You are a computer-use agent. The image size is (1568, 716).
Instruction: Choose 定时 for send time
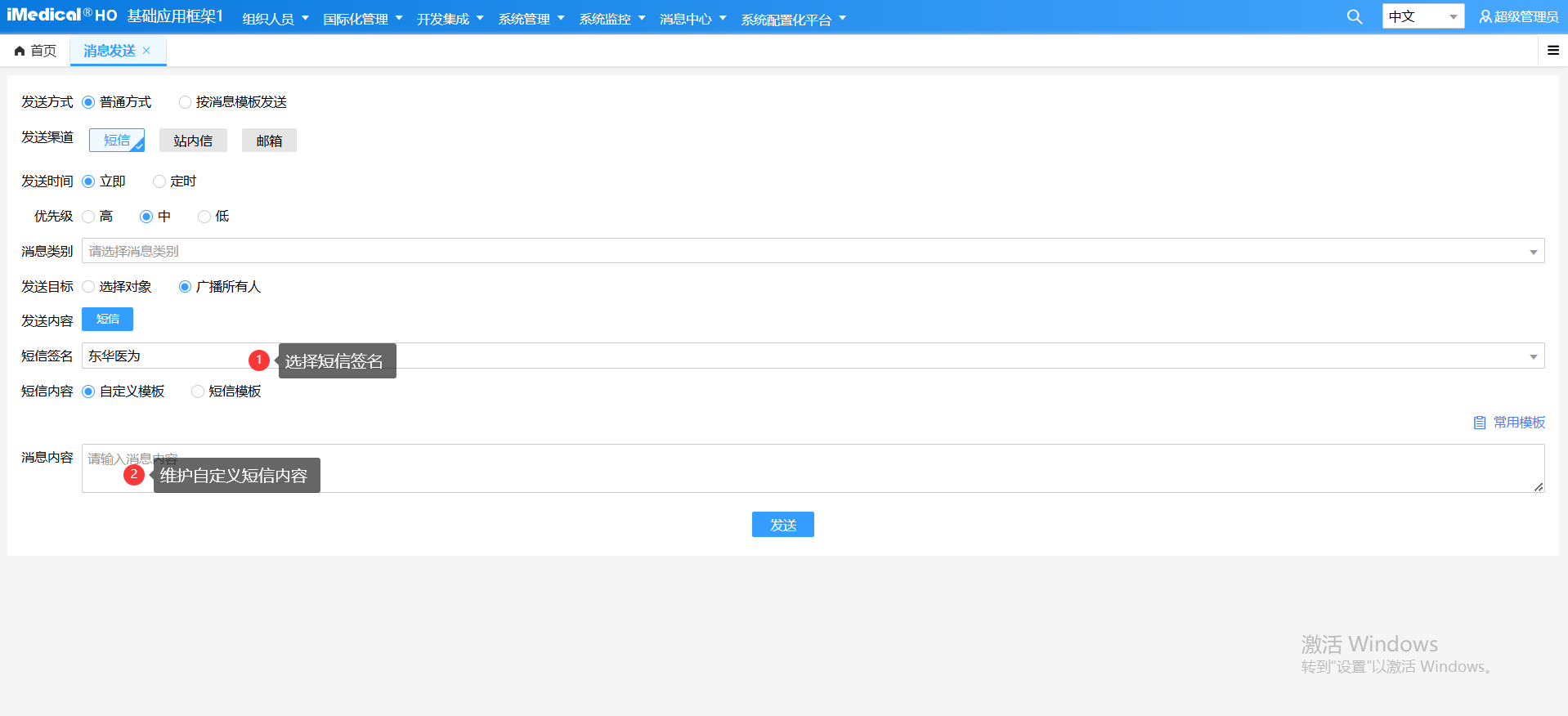(159, 181)
